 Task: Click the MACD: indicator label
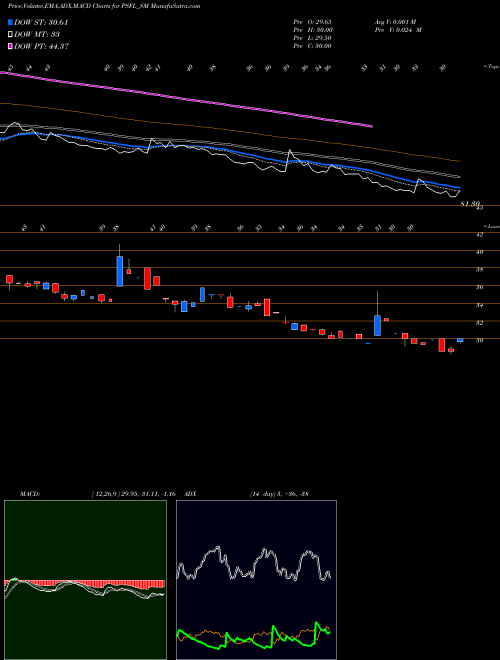click(30, 494)
